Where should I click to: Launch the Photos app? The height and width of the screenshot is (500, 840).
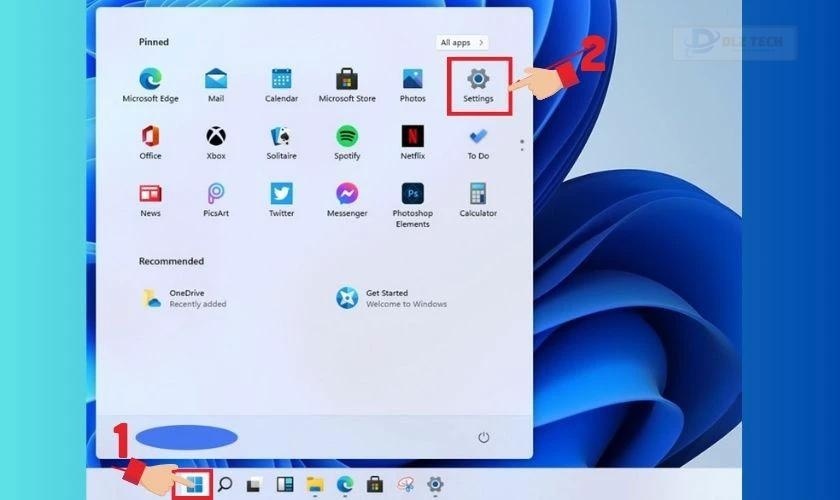pyautogui.click(x=412, y=79)
